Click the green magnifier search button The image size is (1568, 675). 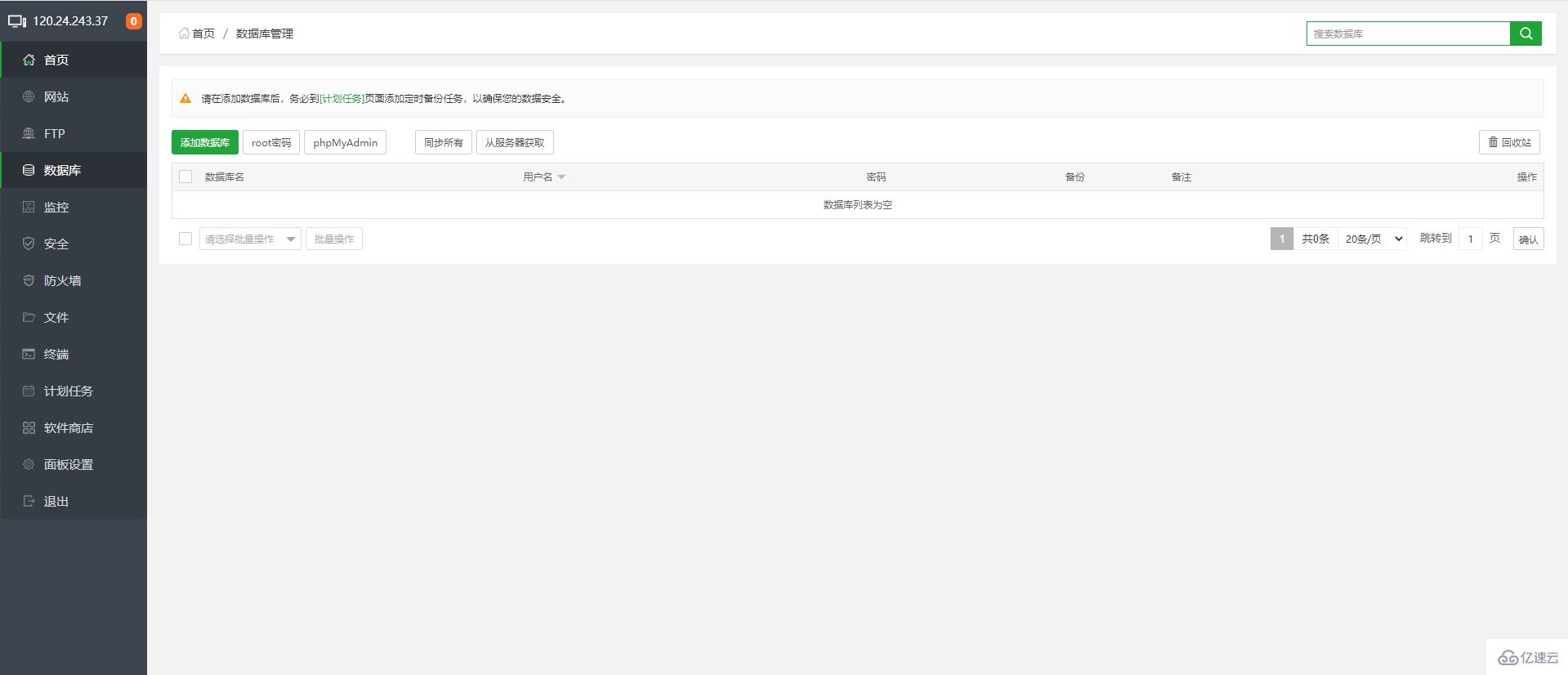point(1526,34)
